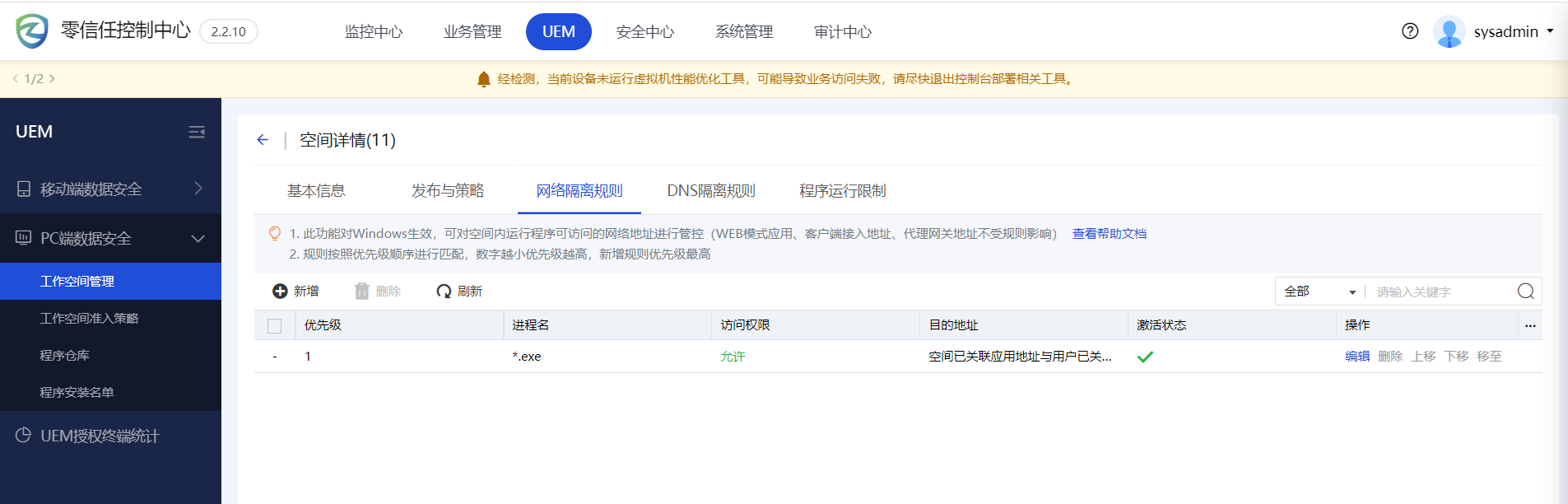The width and height of the screenshot is (1568, 504).
Task: Open the sysadmin account dropdown arrow
Action: pos(1550,31)
